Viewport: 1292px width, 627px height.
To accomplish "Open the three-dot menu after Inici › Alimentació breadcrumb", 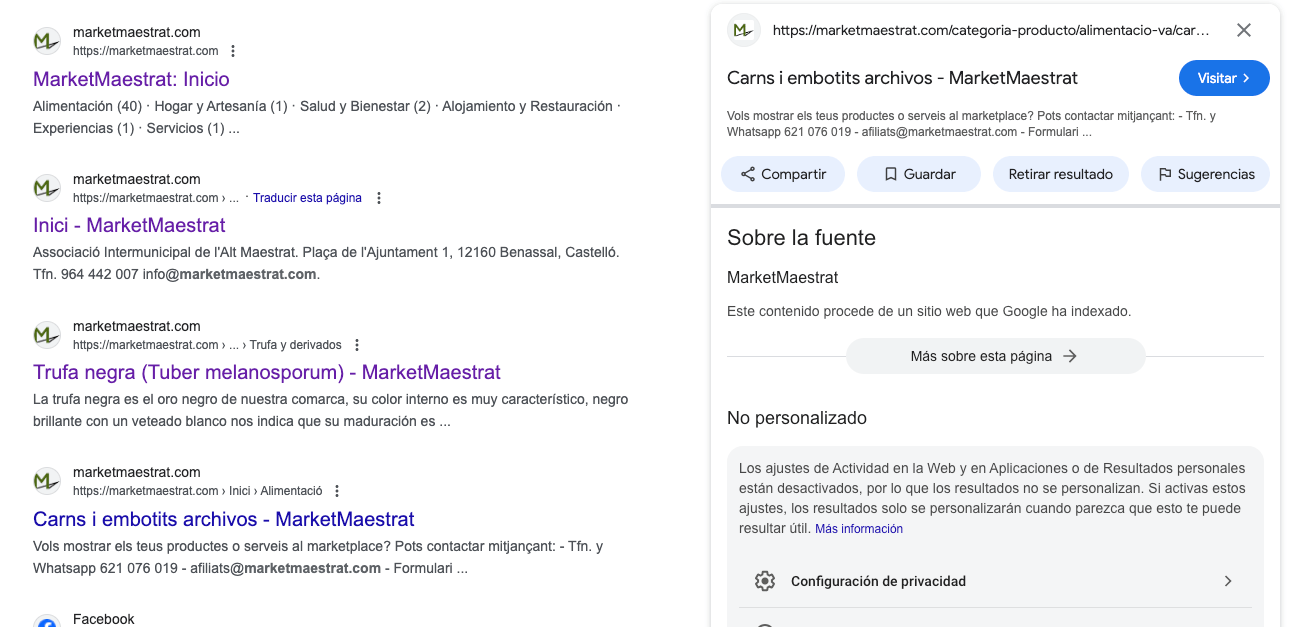I will click(x=337, y=491).
